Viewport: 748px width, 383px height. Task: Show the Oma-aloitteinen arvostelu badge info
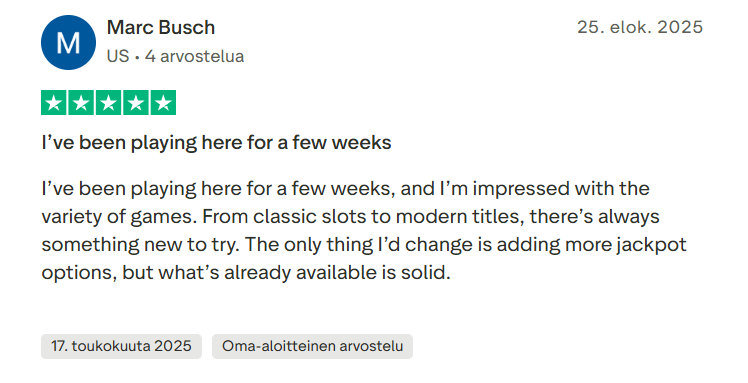click(x=312, y=346)
